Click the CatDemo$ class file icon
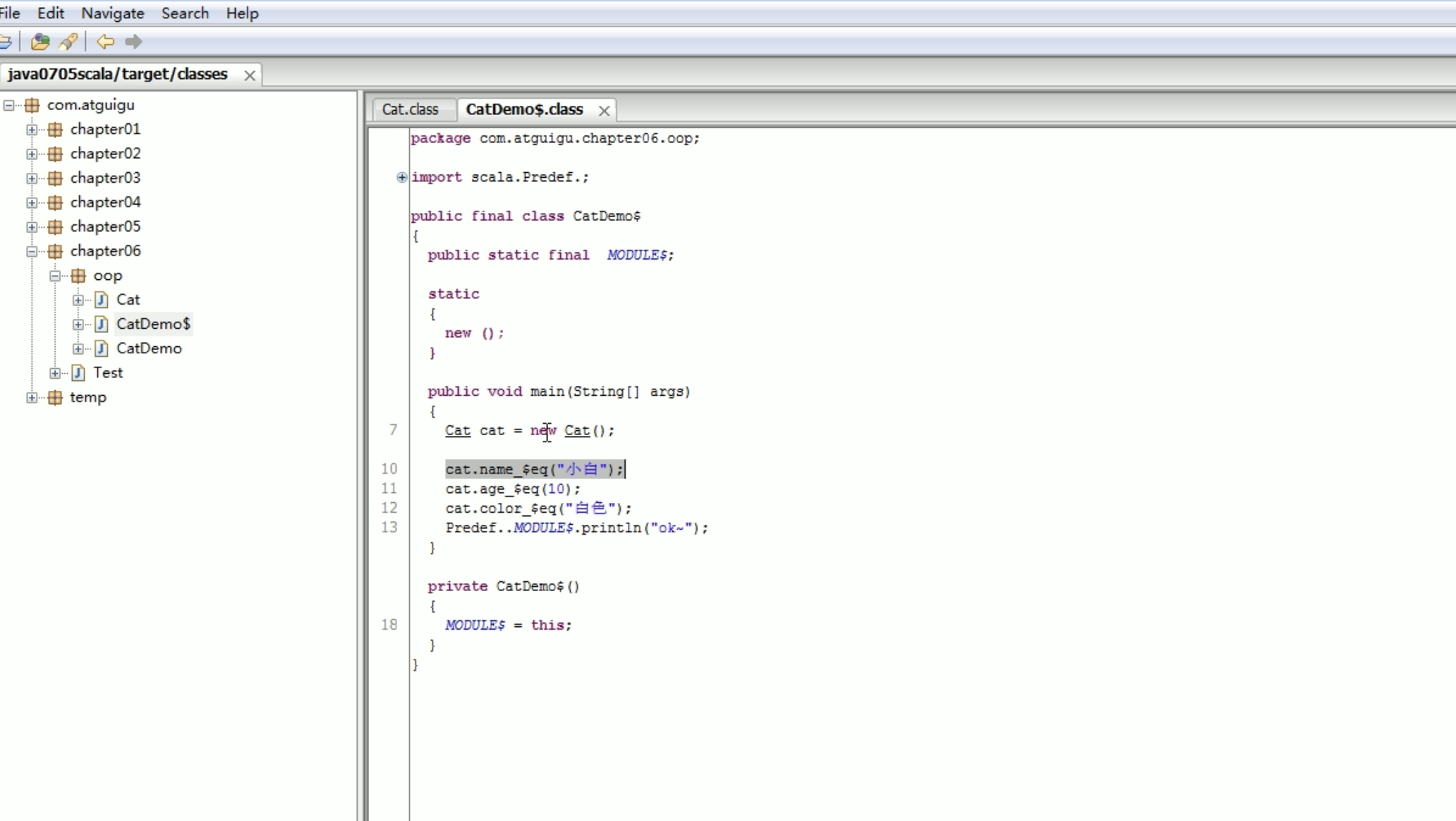1456x821 pixels. (x=102, y=324)
